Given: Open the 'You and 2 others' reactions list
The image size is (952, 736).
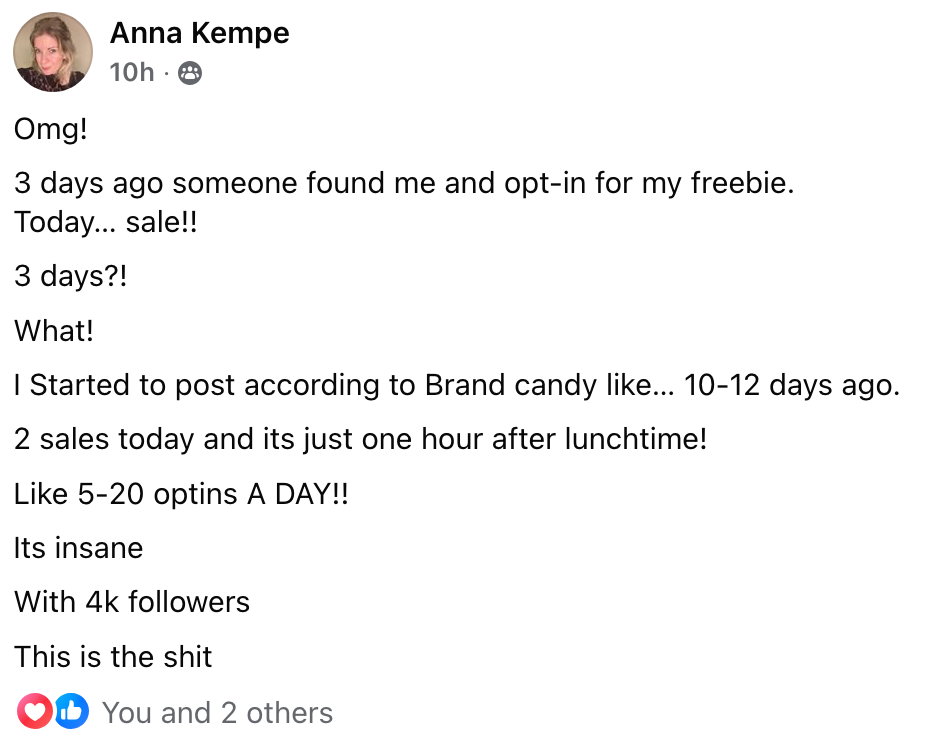Looking at the screenshot, I should pos(217,713).
